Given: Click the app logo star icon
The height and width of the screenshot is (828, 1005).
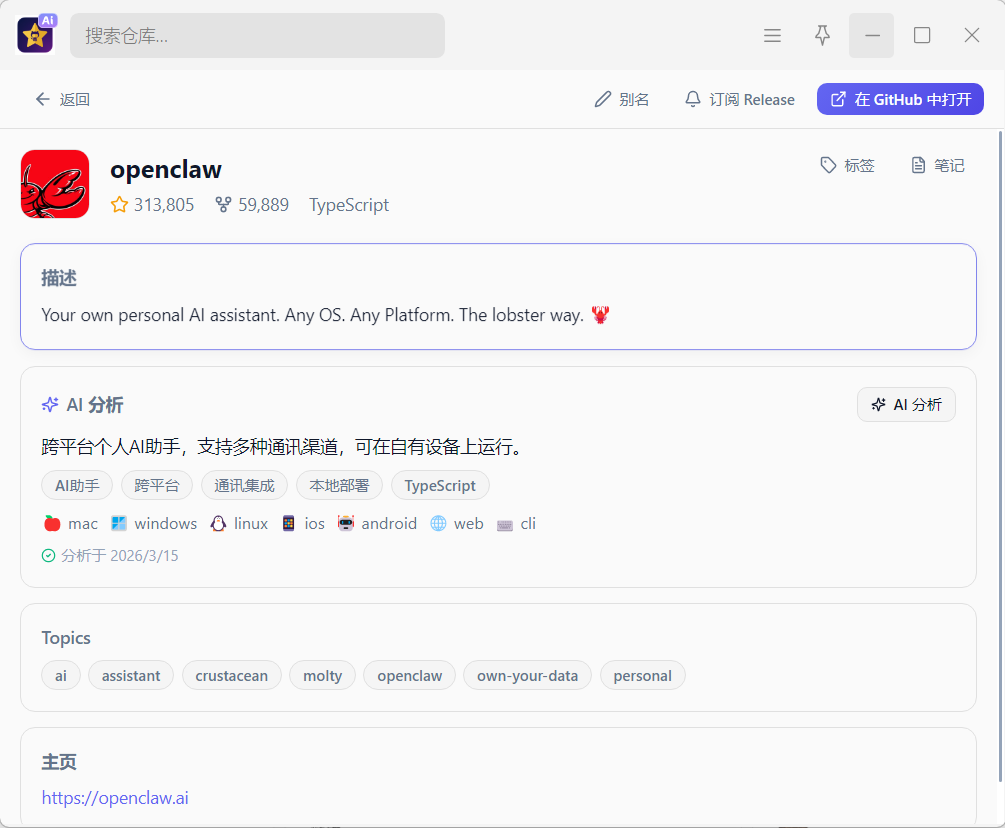Looking at the screenshot, I should point(35,35).
